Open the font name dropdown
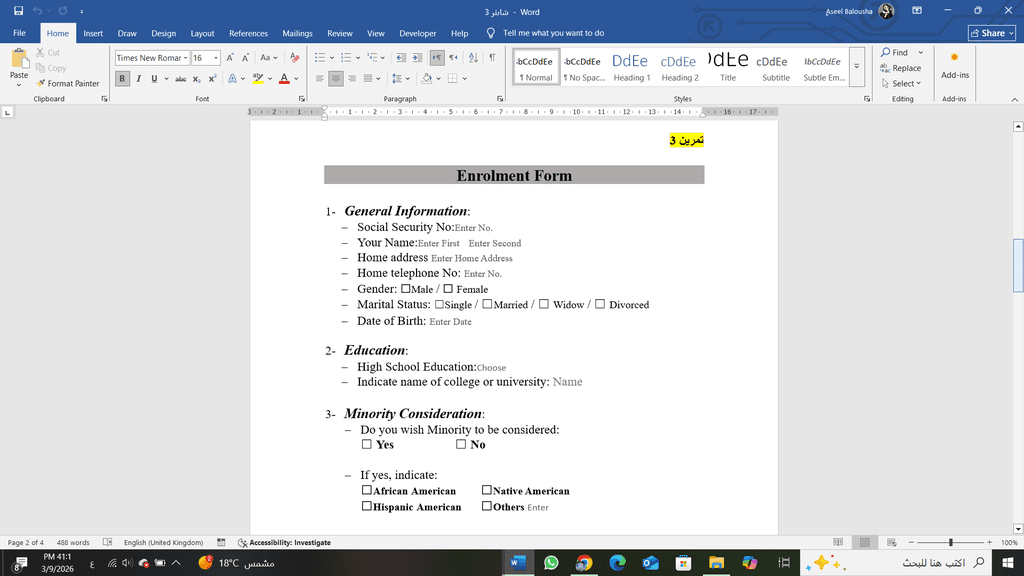The image size is (1024, 576). [185, 57]
